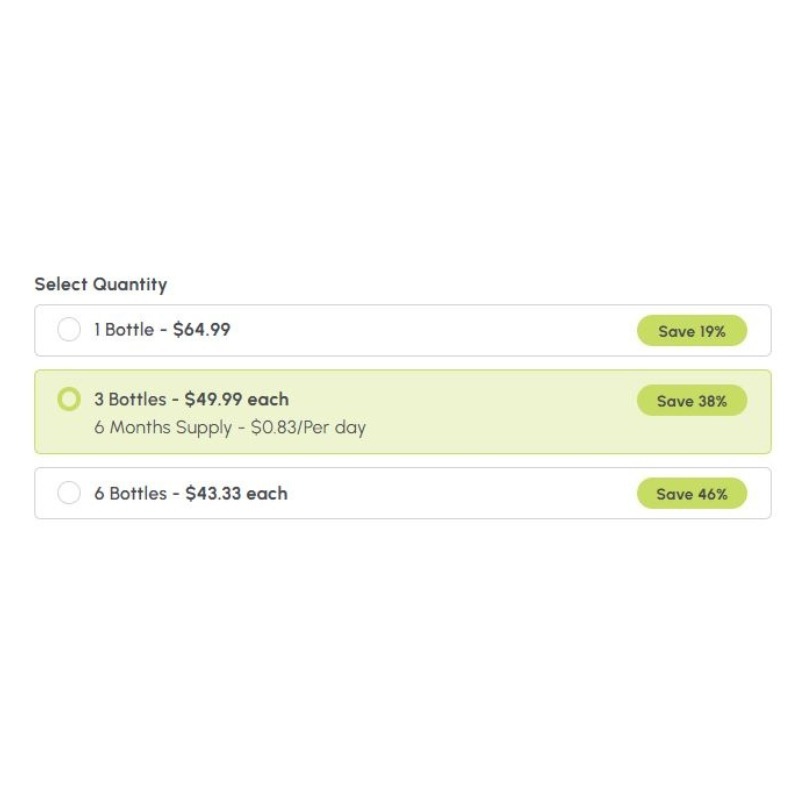Click empty middle of green 3 Bottles card

click(480, 412)
